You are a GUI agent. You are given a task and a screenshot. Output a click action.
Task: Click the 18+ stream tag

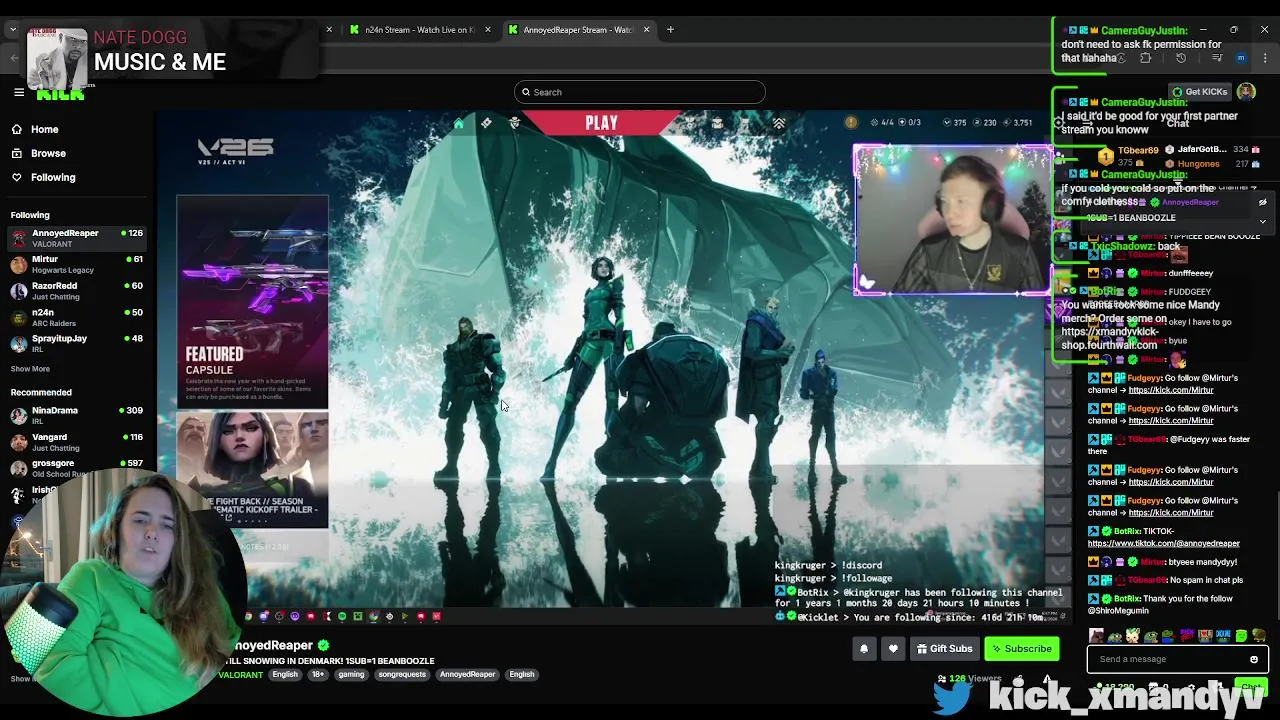318,675
